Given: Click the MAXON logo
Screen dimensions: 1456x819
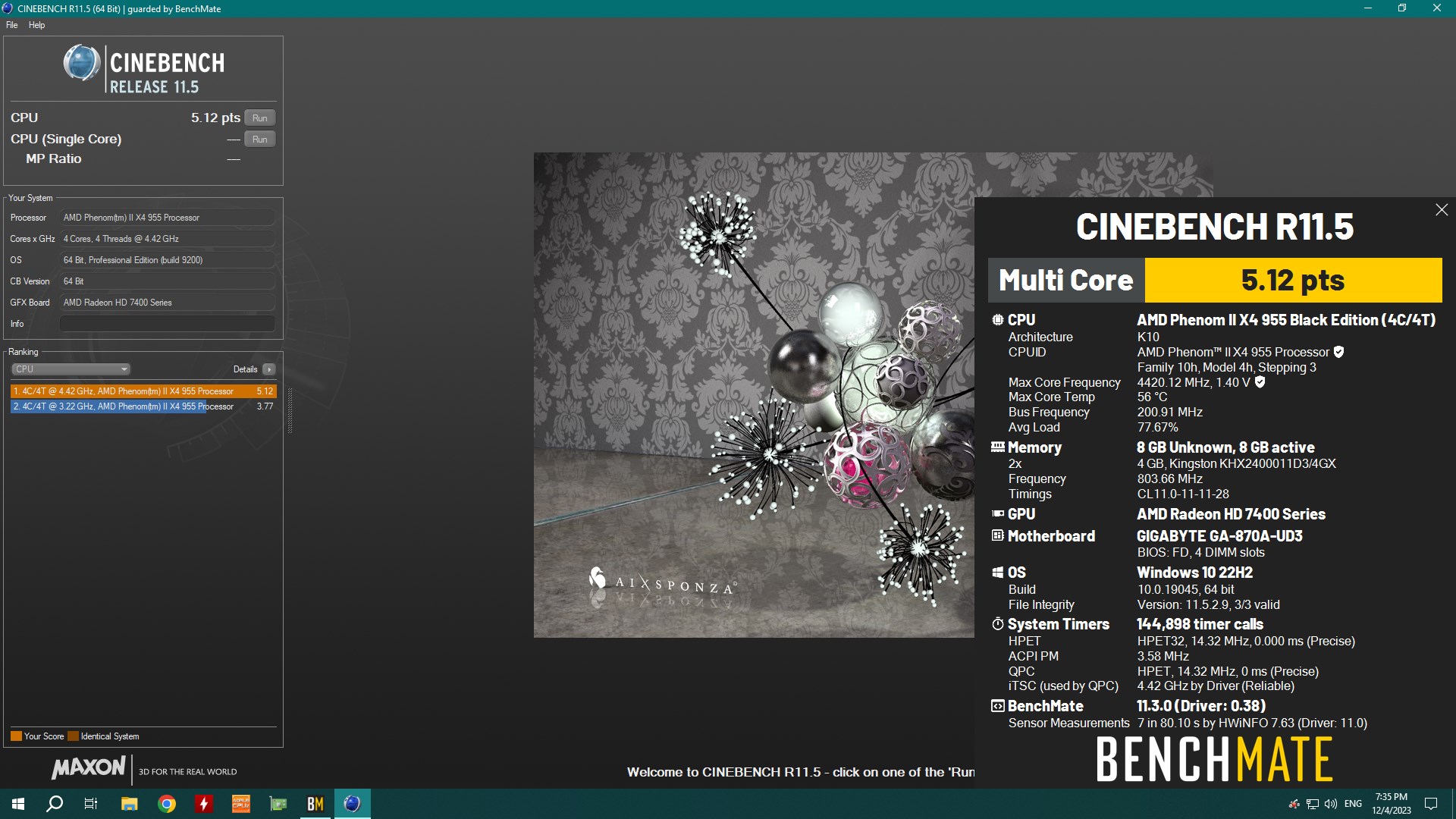Looking at the screenshot, I should [89, 767].
